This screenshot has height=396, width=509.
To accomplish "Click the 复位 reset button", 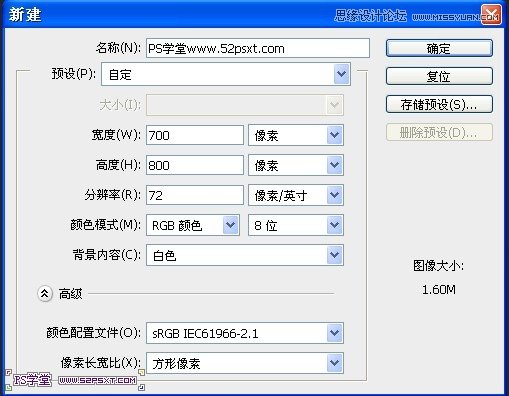I will (439, 76).
